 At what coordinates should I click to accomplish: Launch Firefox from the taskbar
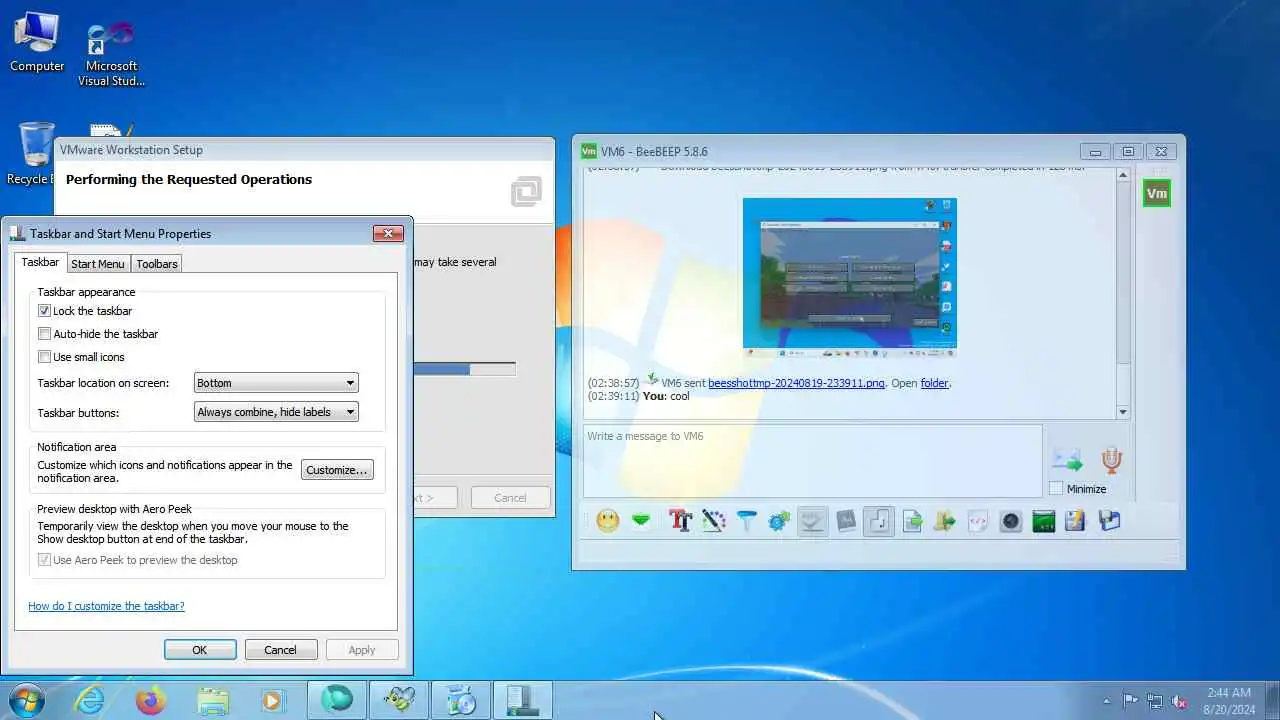pyautogui.click(x=151, y=700)
